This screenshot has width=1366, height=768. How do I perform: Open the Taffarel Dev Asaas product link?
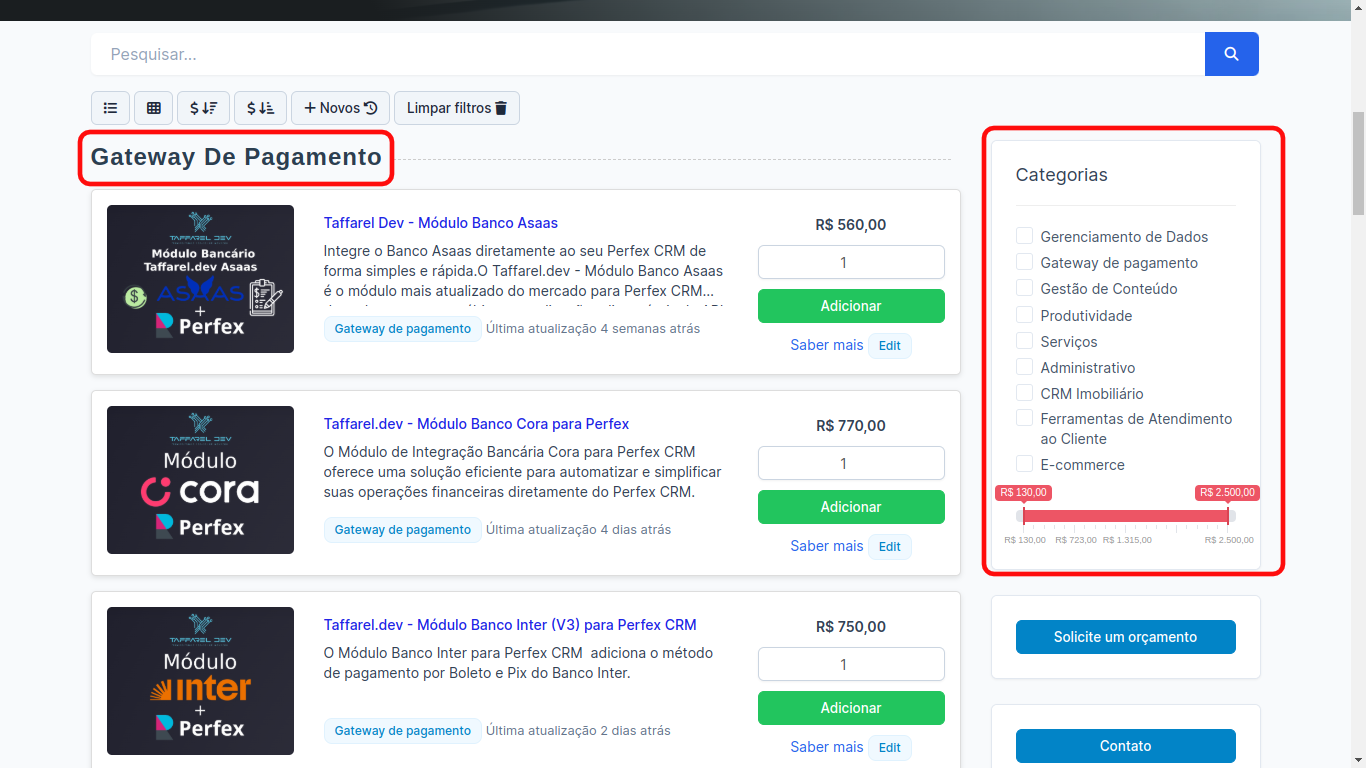coord(440,222)
